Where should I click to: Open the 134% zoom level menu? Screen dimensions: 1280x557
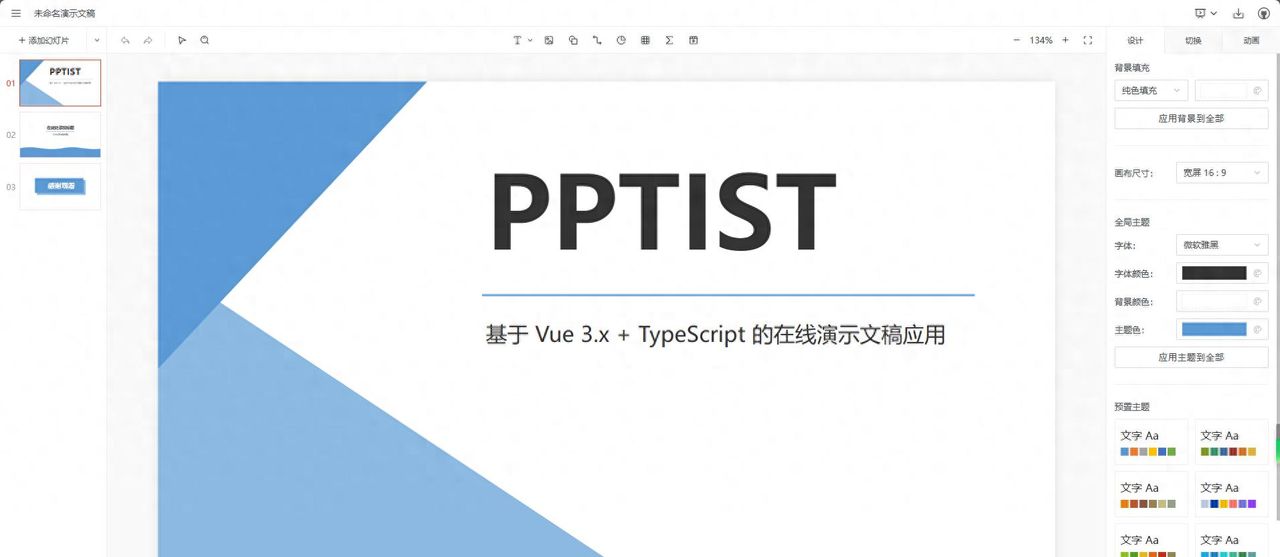[1041, 40]
